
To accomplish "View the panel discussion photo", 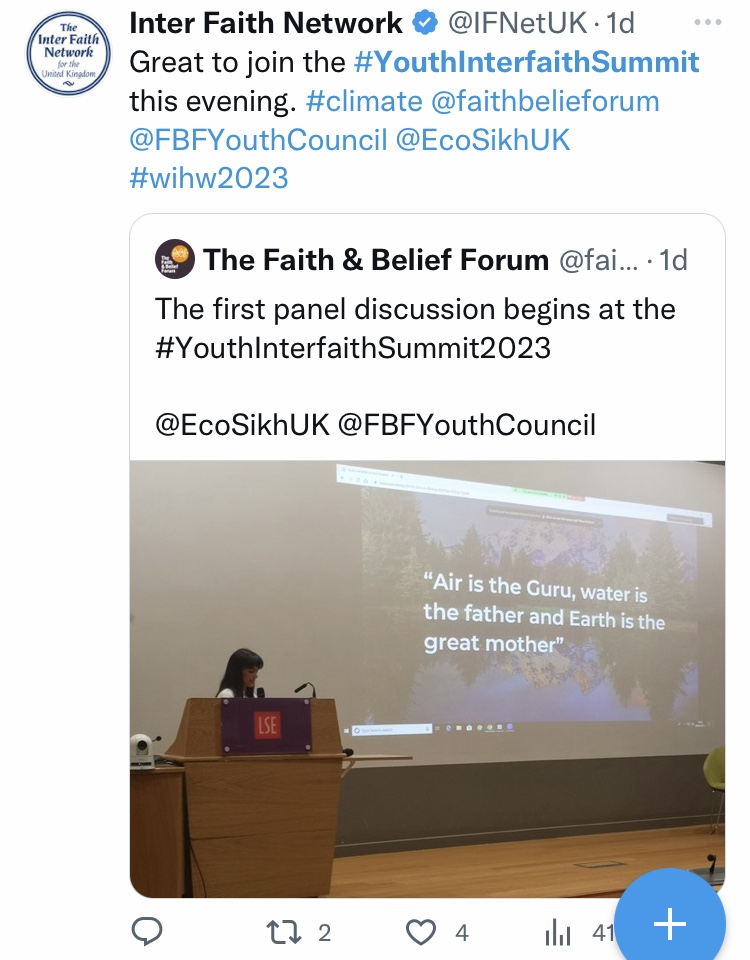I will 427,678.
